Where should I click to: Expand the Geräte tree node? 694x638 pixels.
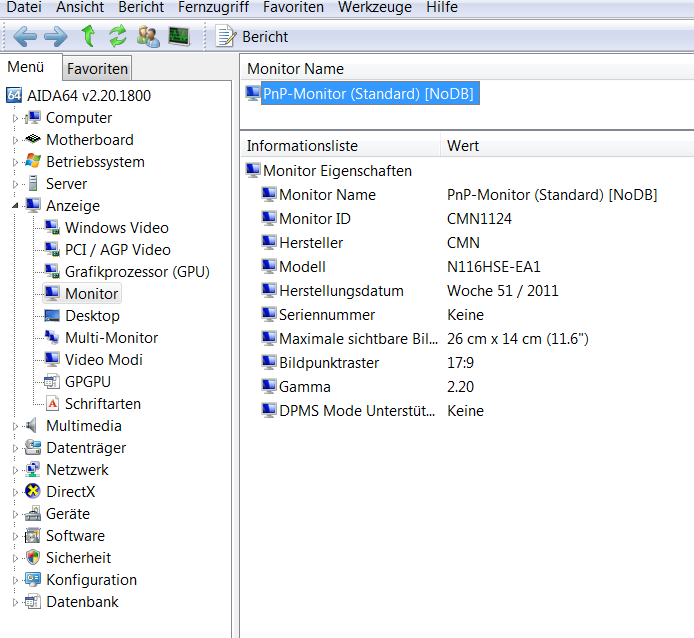click(15, 514)
